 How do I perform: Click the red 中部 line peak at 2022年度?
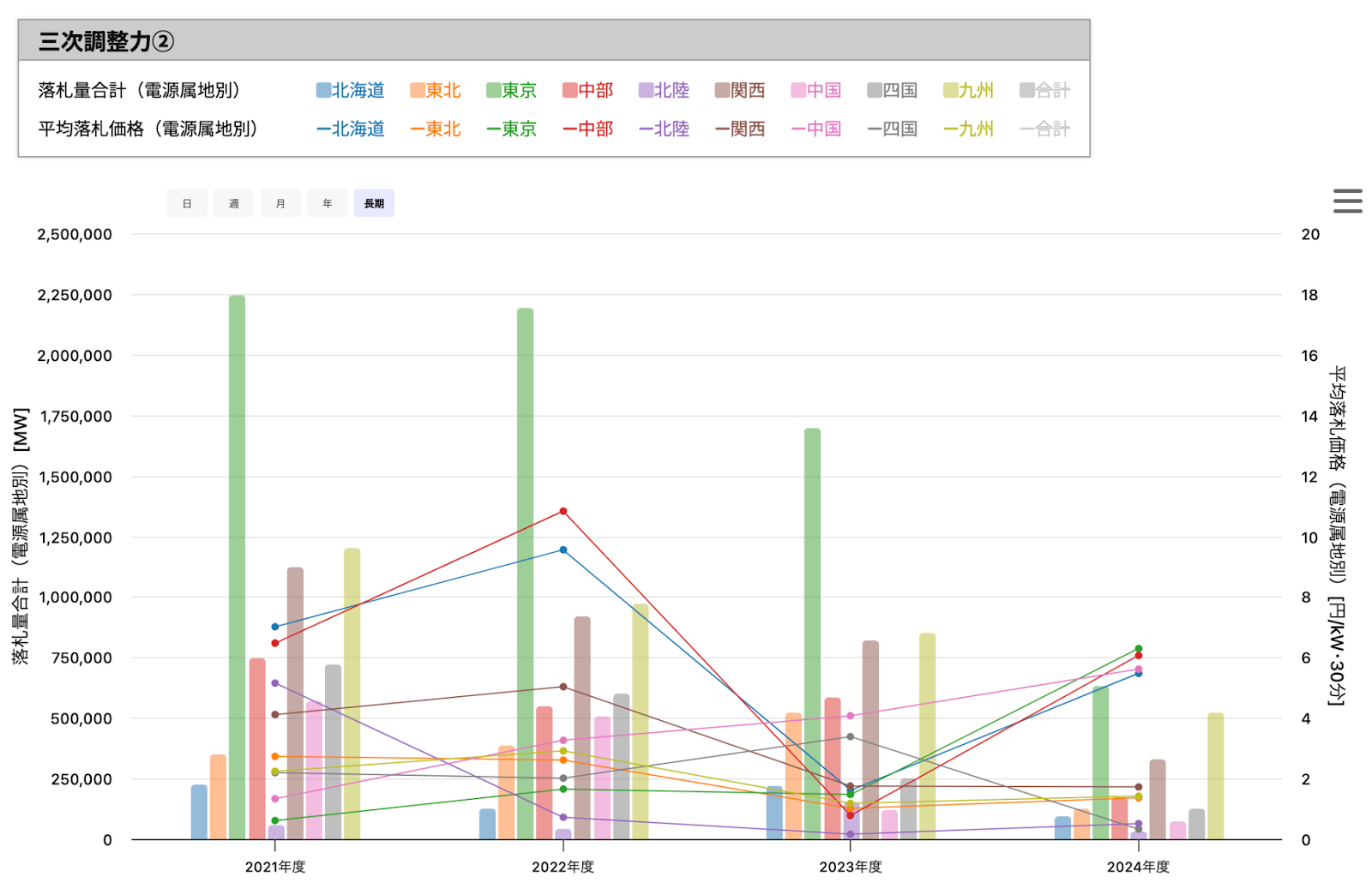[x=563, y=511]
